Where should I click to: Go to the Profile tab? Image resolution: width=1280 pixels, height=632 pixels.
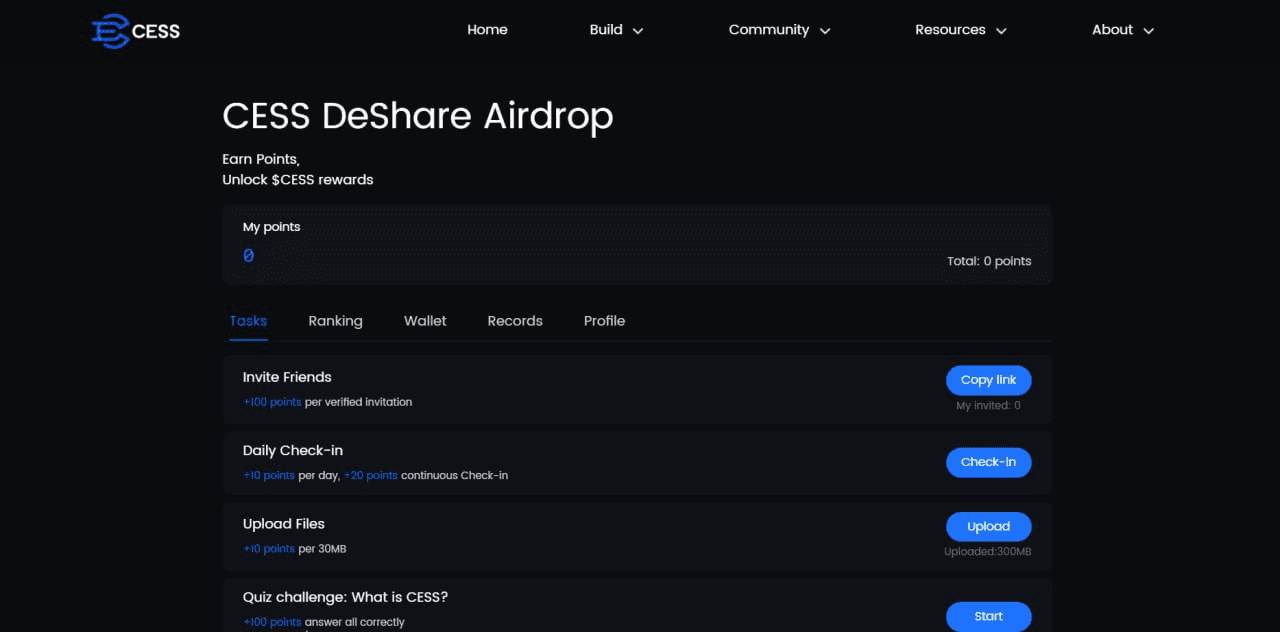pyautogui.click(x=604, y=321)
